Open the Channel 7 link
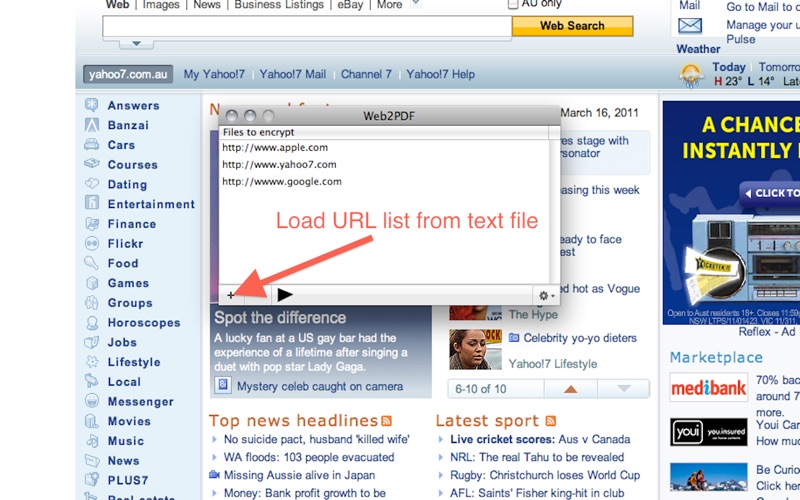800x500 pixels. point(366,74)
